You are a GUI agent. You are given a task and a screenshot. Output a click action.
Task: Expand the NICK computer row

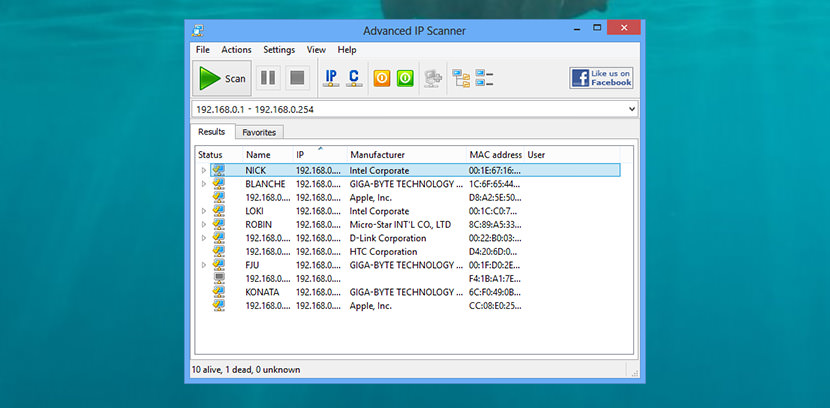(x=204, y=170)
